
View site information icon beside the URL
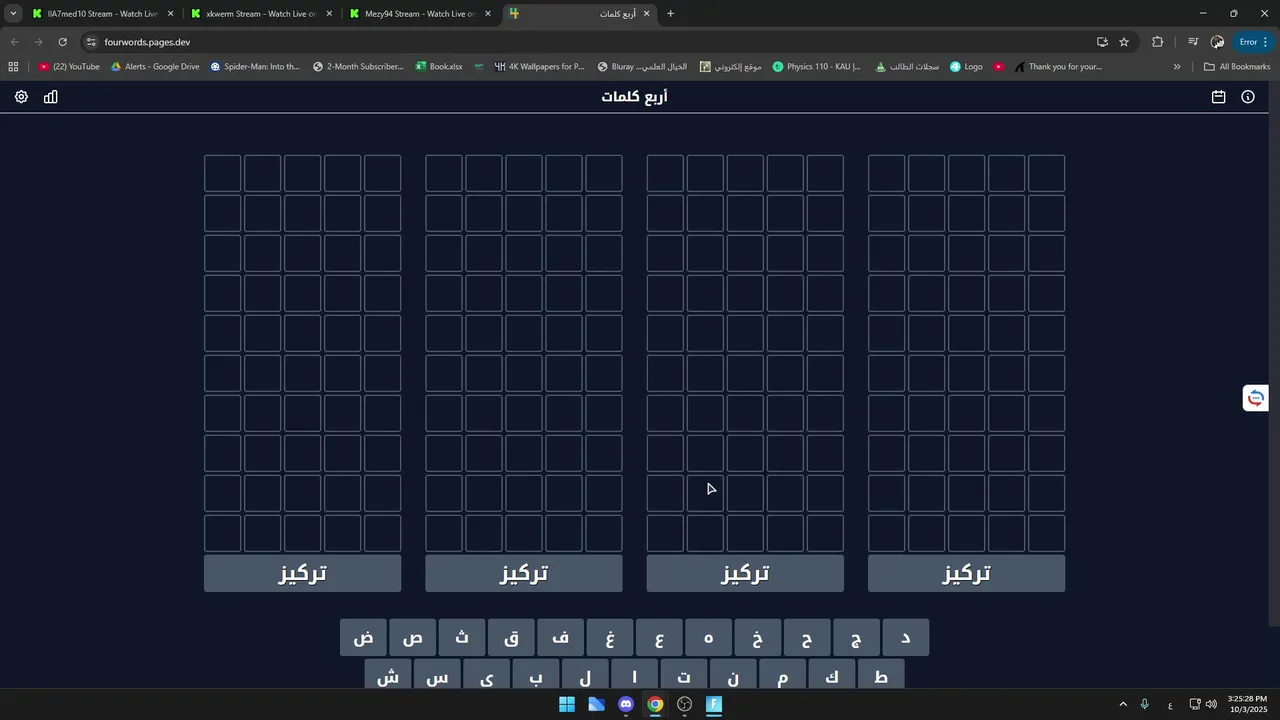point(91,42)
